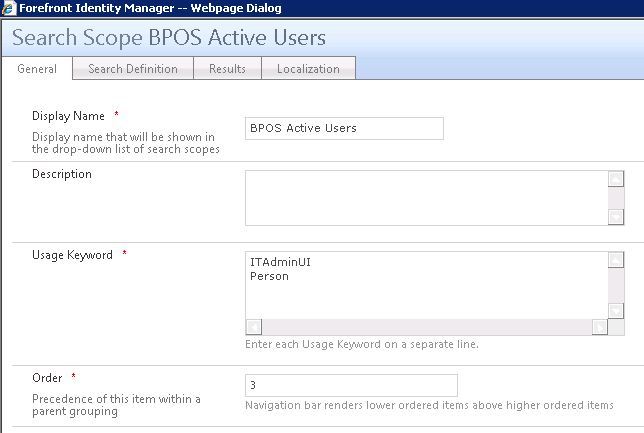Image resolution: width=644 pixels, height=433 pixels.
Task: Click the 'Navigation bar renders lower ordered' hint
Action: [429, 405]
